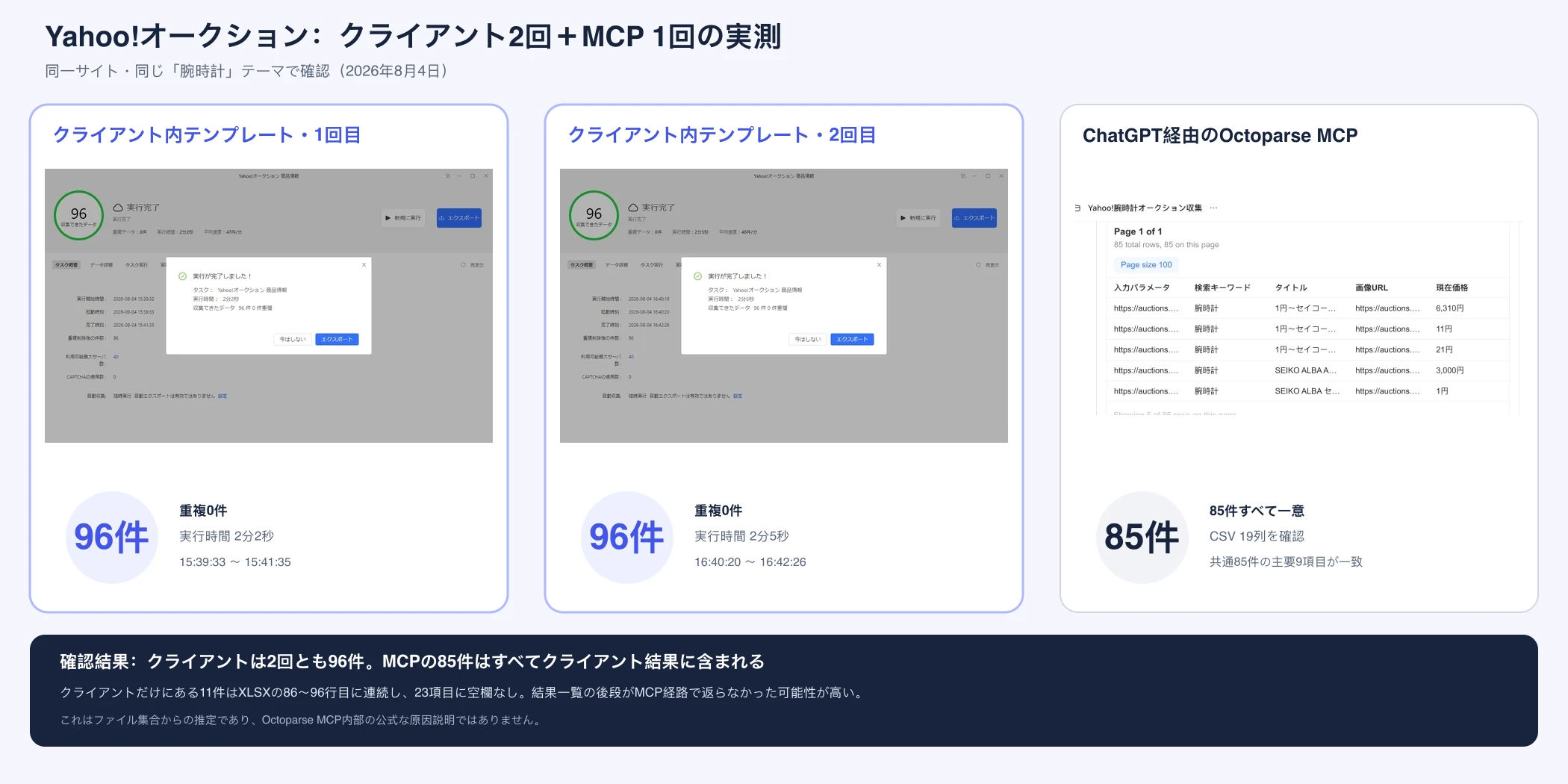Click the green checkmark icon in 1回目 dialog
The image size is (1568, 784).
pyautogui.click(x=182, y=276)
